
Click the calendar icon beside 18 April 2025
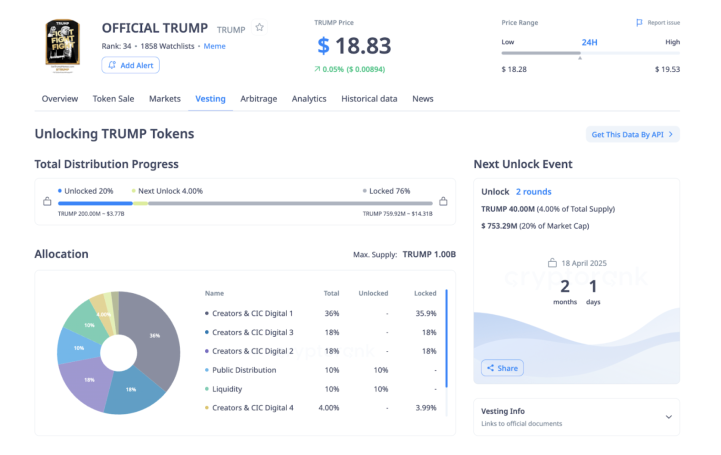point(552,263)
